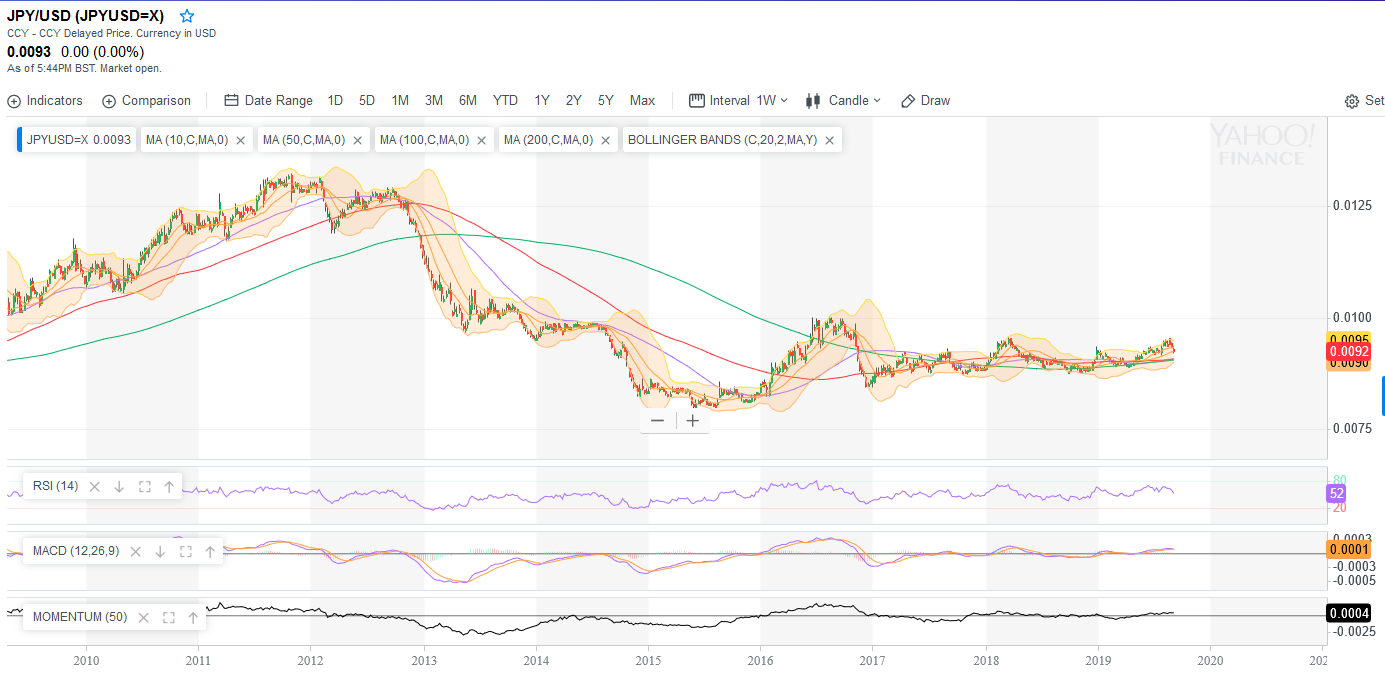The image size is (1385, 679).
Task: Select the 5Y range
Action: [606, 101]
